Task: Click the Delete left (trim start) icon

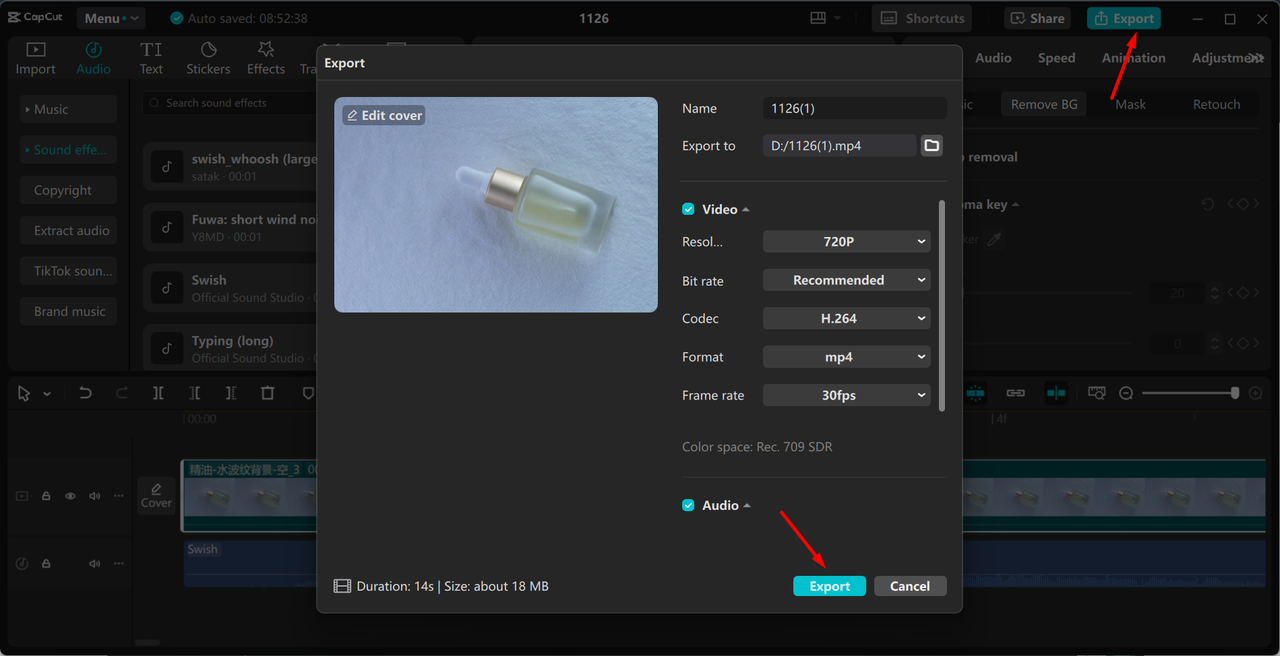Action: pos(195,393)
